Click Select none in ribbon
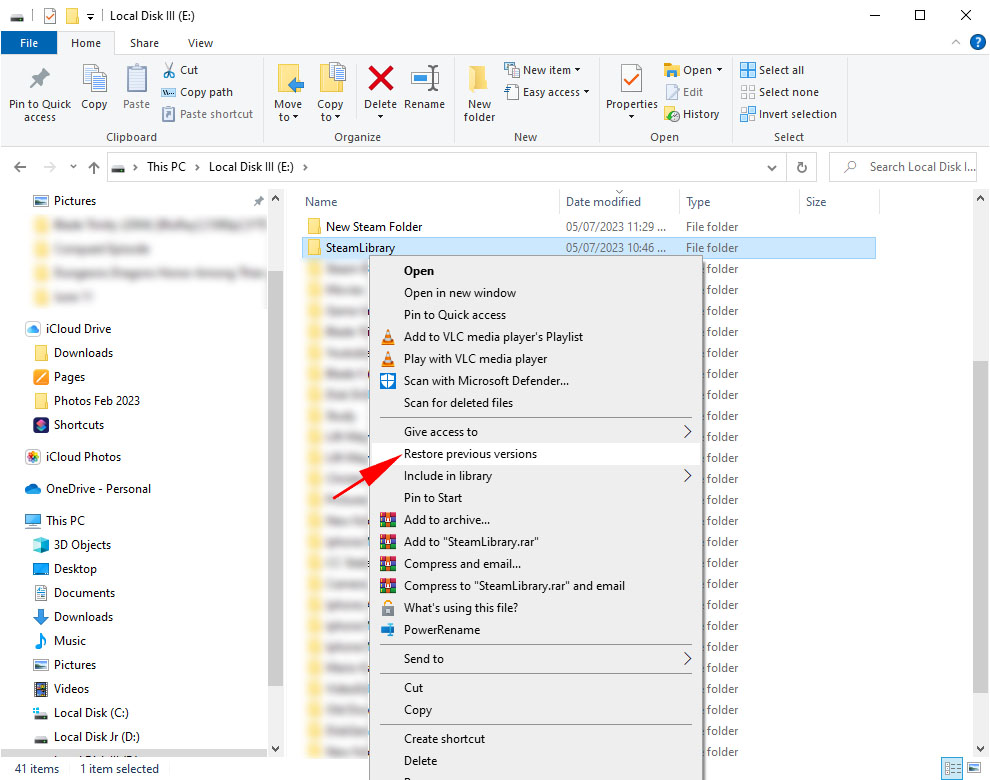990x780 pixels. pos(780,92)
